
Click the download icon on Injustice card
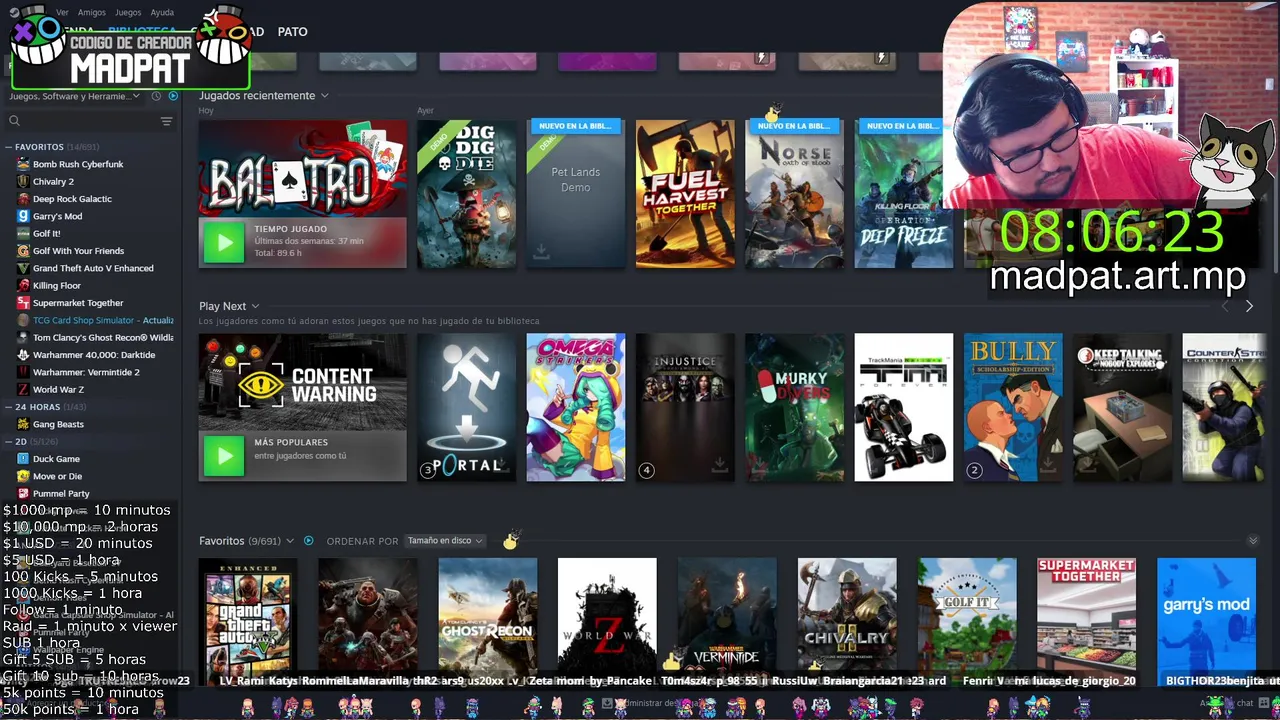(719, 465)
